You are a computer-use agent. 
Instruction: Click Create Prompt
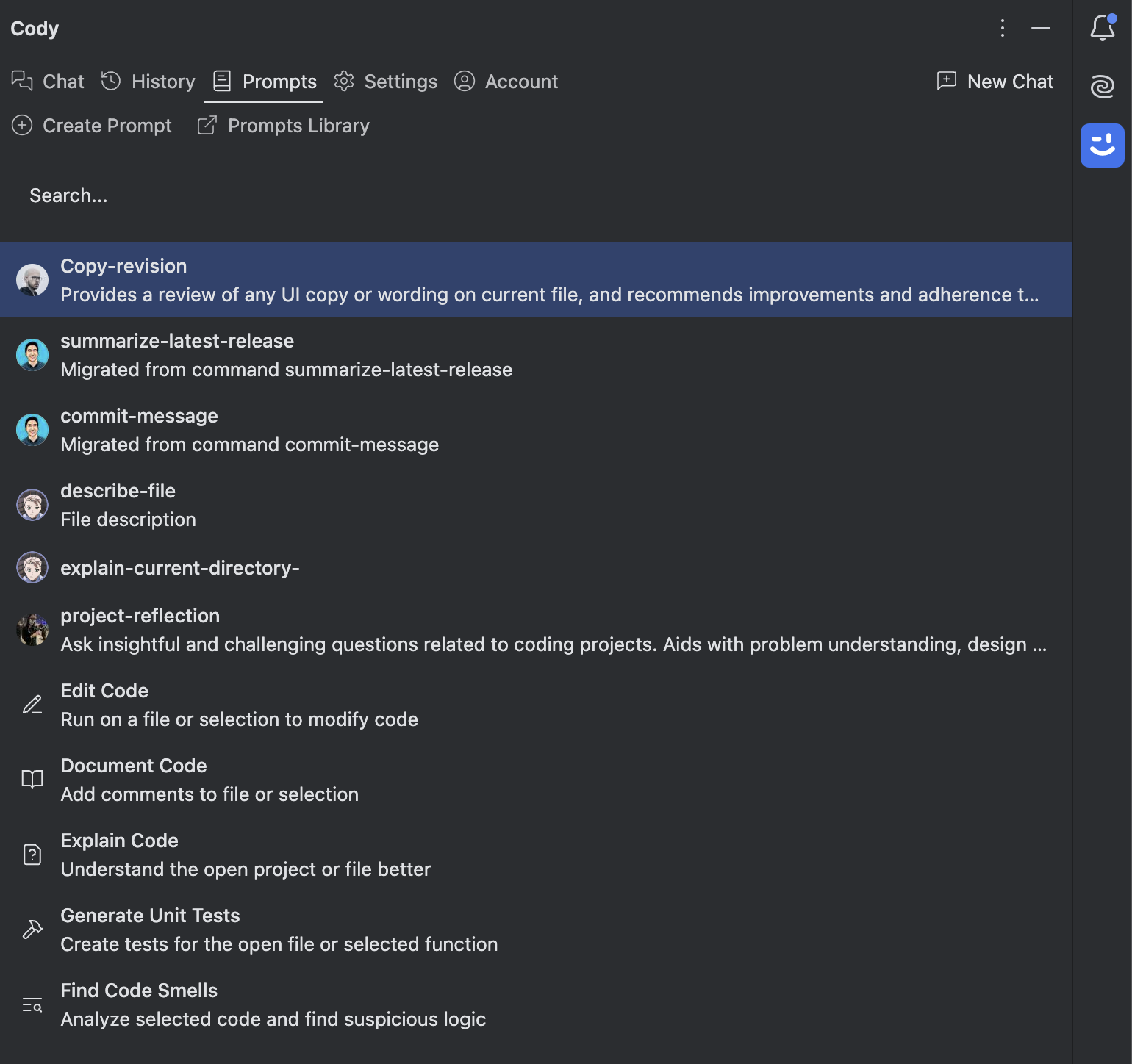[92, 126]
